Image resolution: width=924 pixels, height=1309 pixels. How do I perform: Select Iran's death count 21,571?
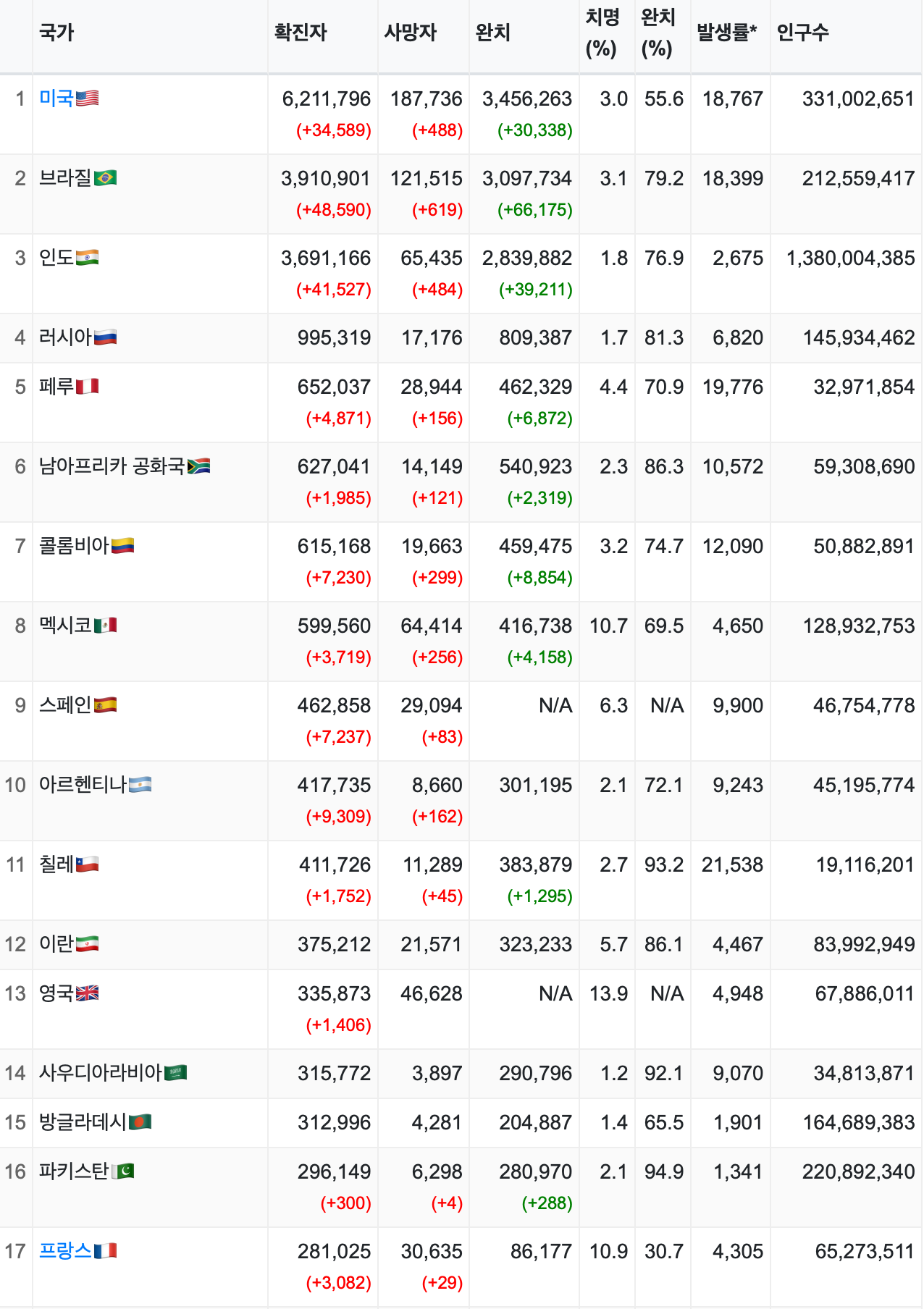[x=432, y=944]
